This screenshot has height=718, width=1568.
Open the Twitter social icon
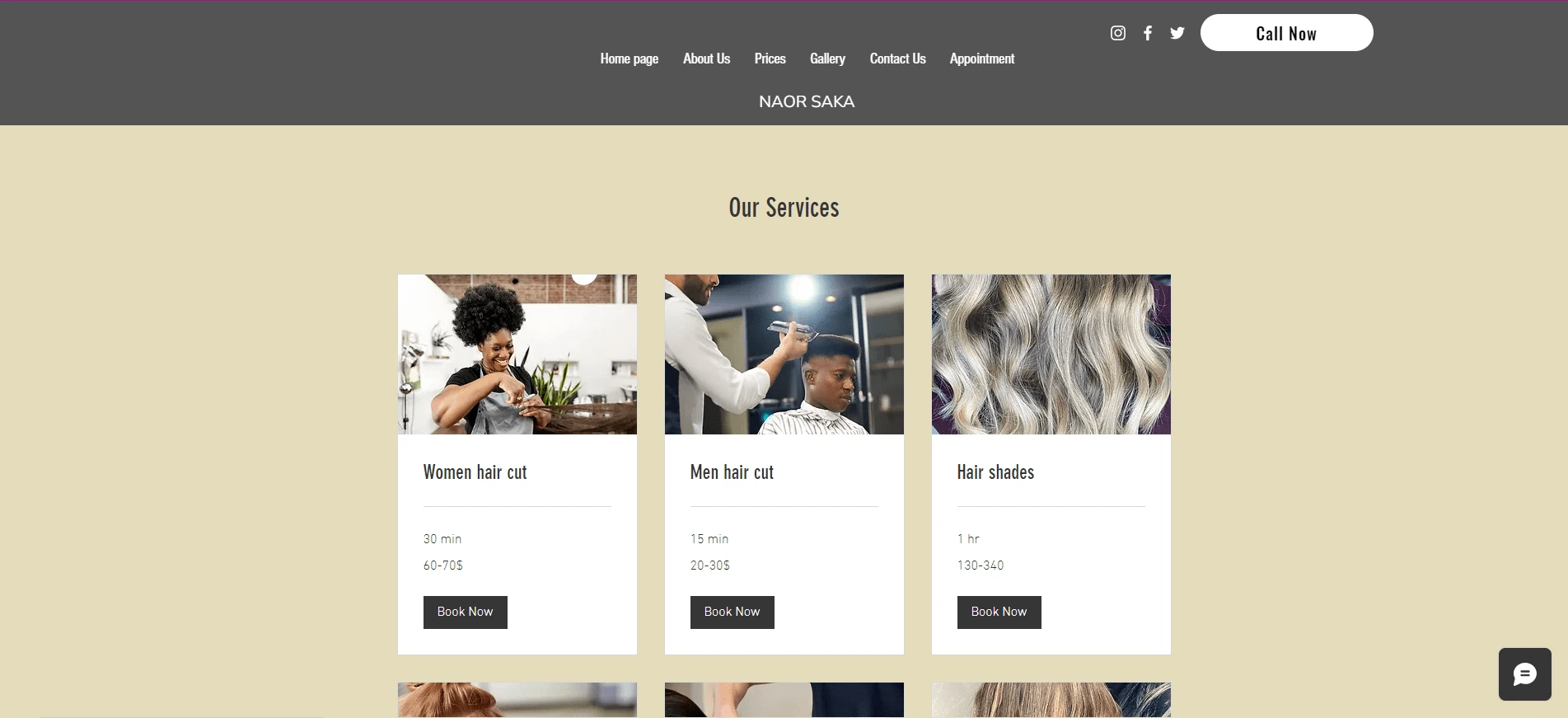[1177, 33]
